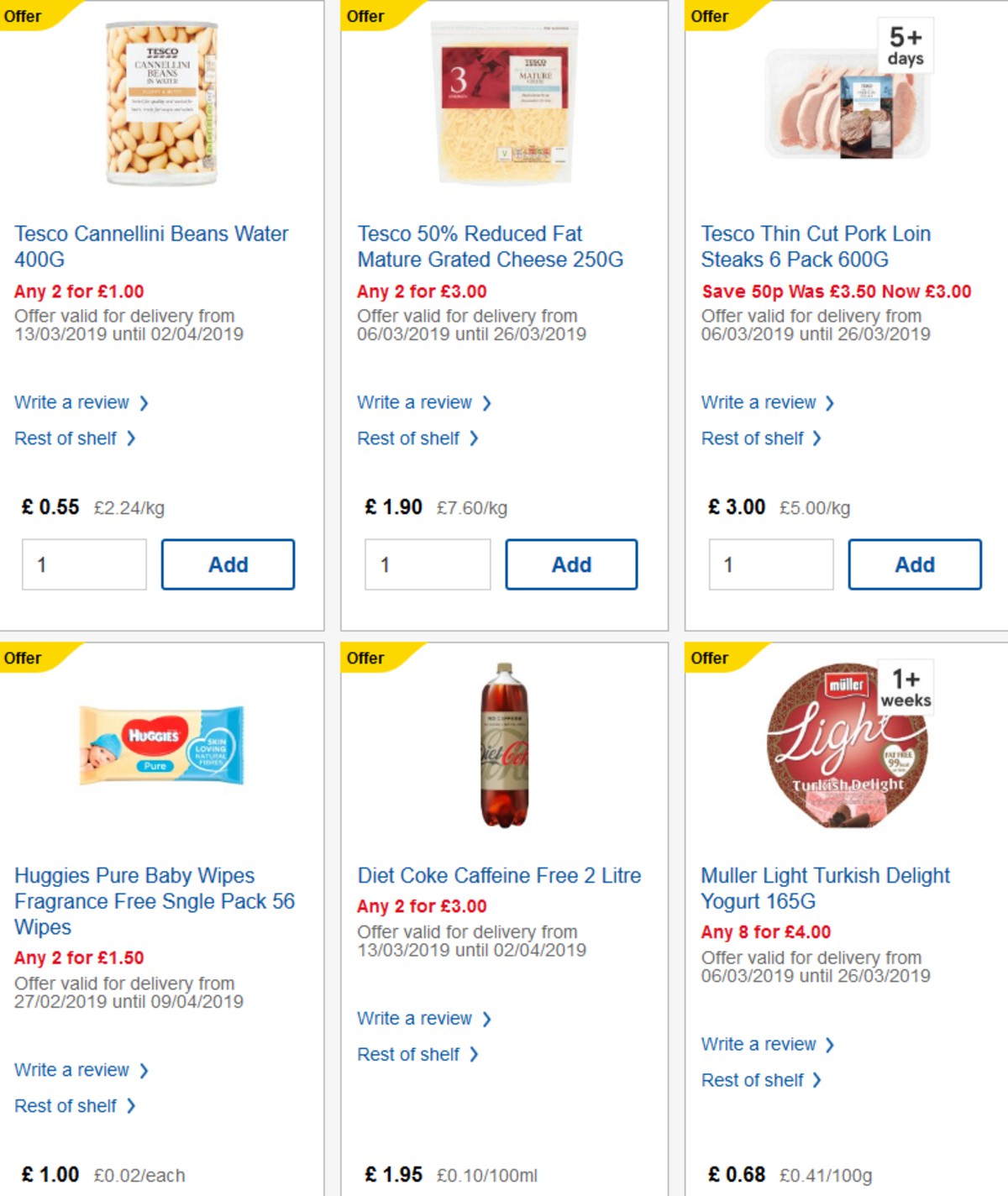Open Rest of shelf for Muller Light yogurt
Image resolution: width=1008 pixels, height=1196 pixels.
pyautogui.click(x=754, y=1080)
